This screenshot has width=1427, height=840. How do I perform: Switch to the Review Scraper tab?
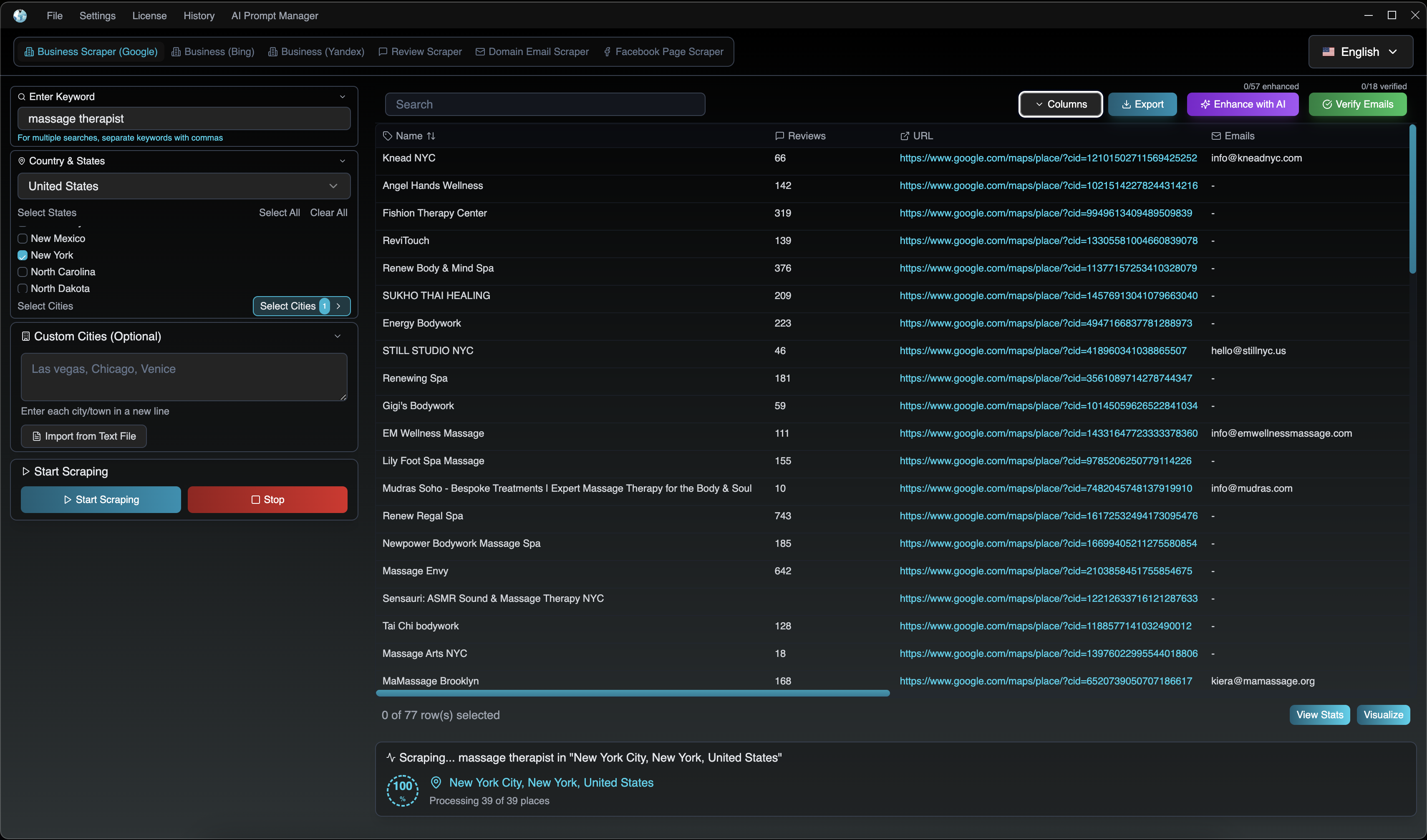pos(420,52)
